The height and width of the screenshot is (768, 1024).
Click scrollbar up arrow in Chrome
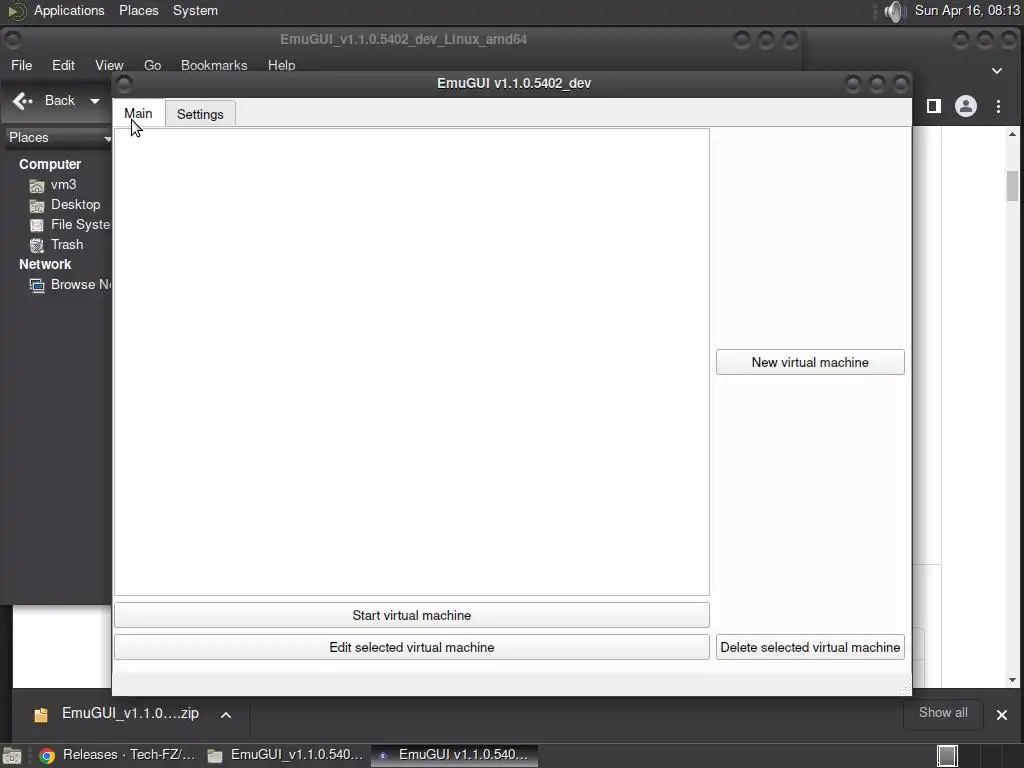coord(1012,135)
